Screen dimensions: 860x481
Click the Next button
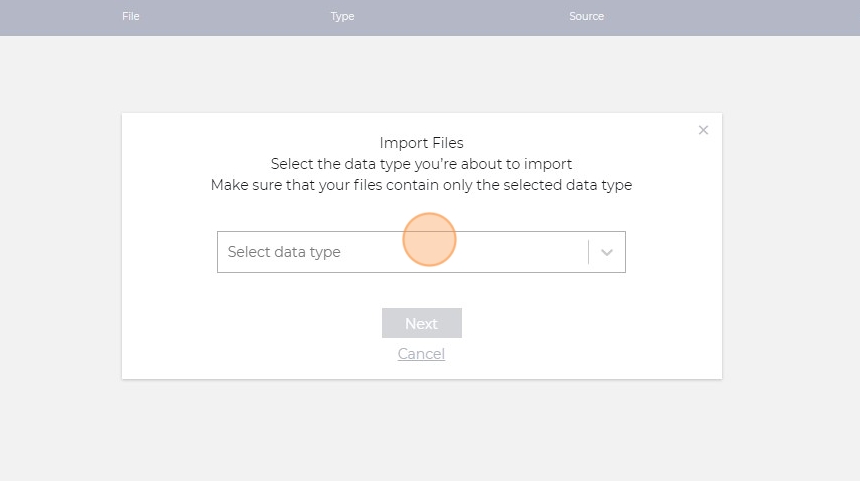(x=421, y=323)
